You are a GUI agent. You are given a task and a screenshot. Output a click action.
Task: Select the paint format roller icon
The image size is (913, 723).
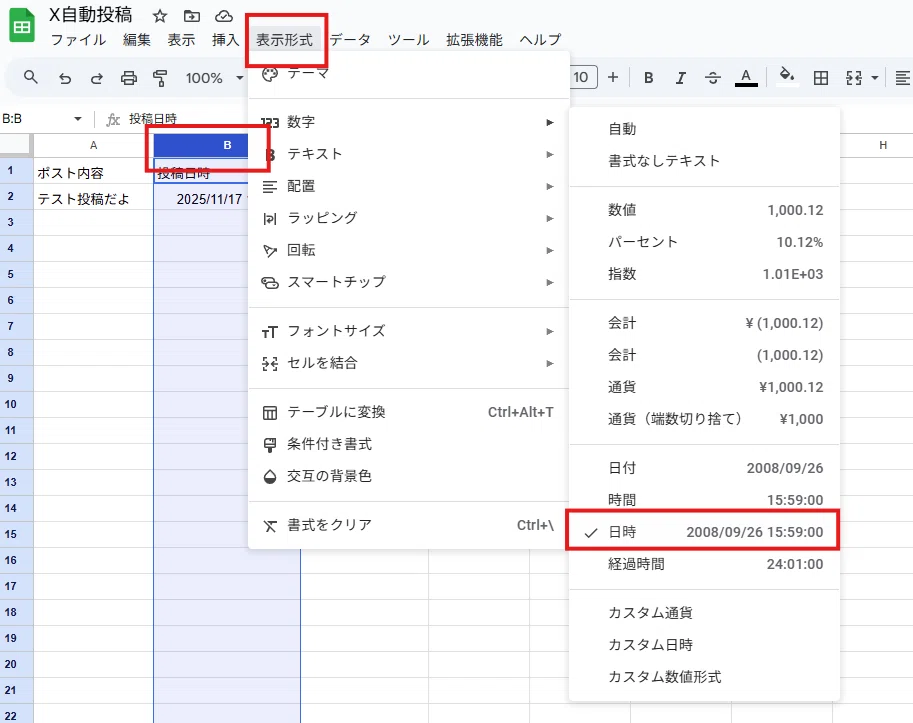point(160,78)
